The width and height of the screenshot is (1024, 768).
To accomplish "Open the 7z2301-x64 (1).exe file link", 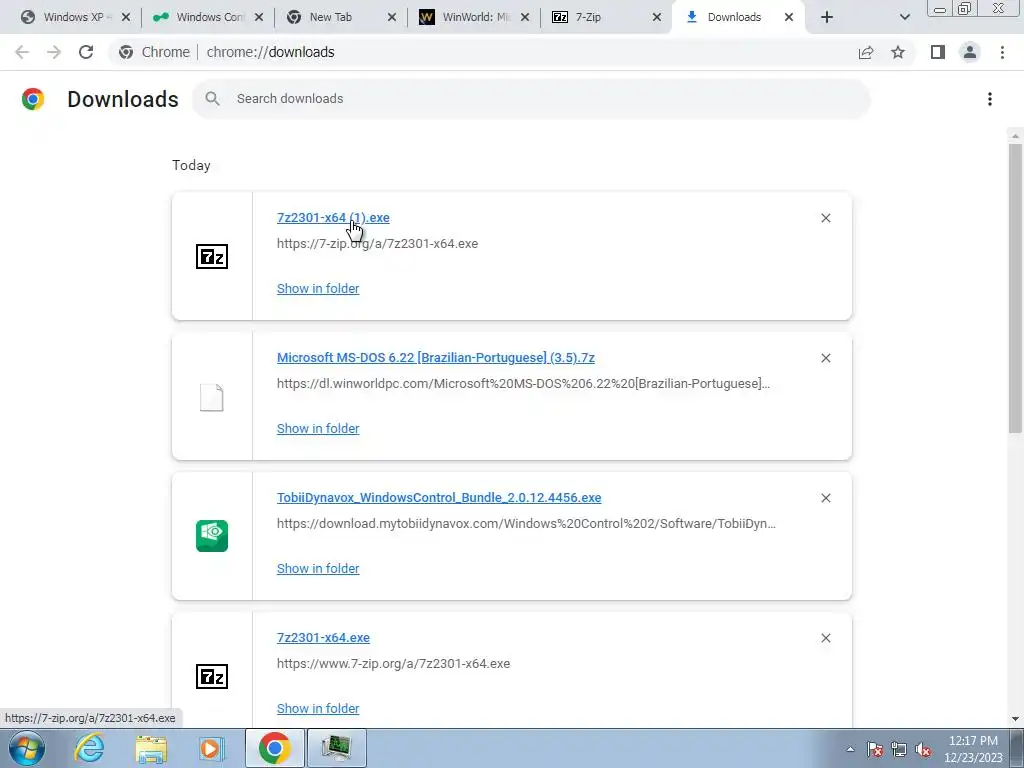I will 333,218.
